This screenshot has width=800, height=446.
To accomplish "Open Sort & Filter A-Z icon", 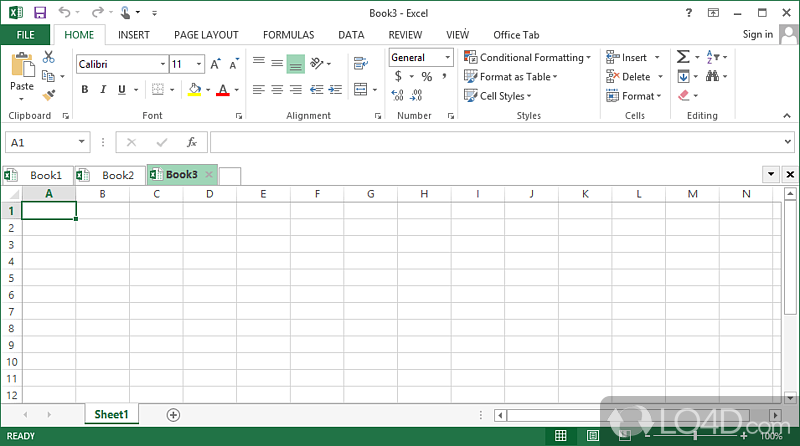I will 712,57.
